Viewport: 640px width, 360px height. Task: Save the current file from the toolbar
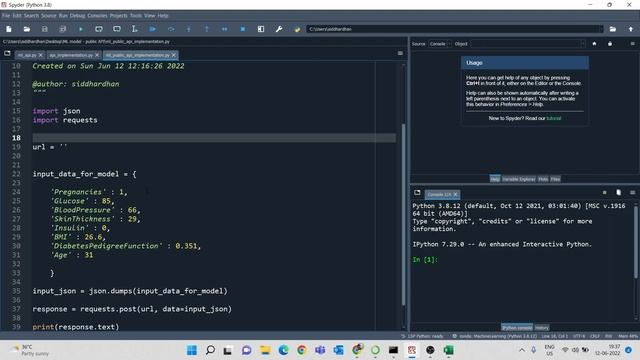coord(44,29)
